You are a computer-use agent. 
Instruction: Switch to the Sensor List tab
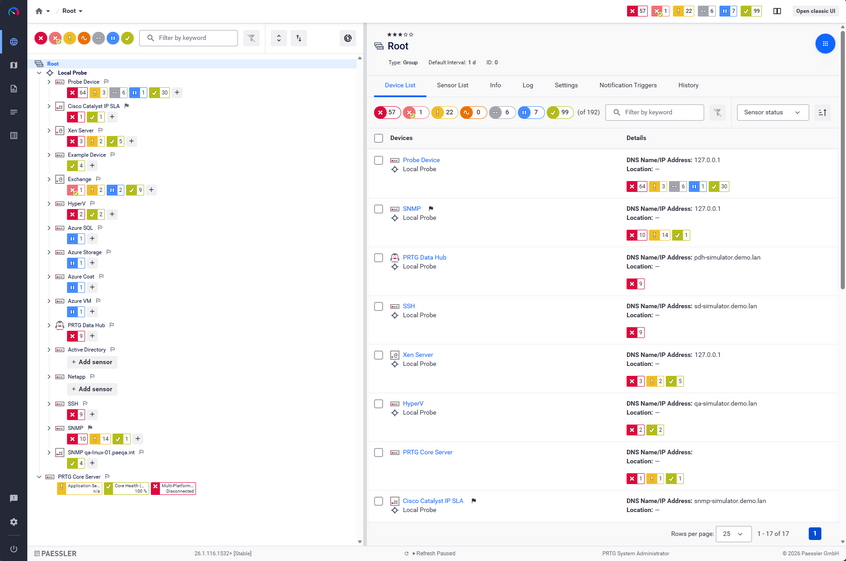click(x=452, y=85)
